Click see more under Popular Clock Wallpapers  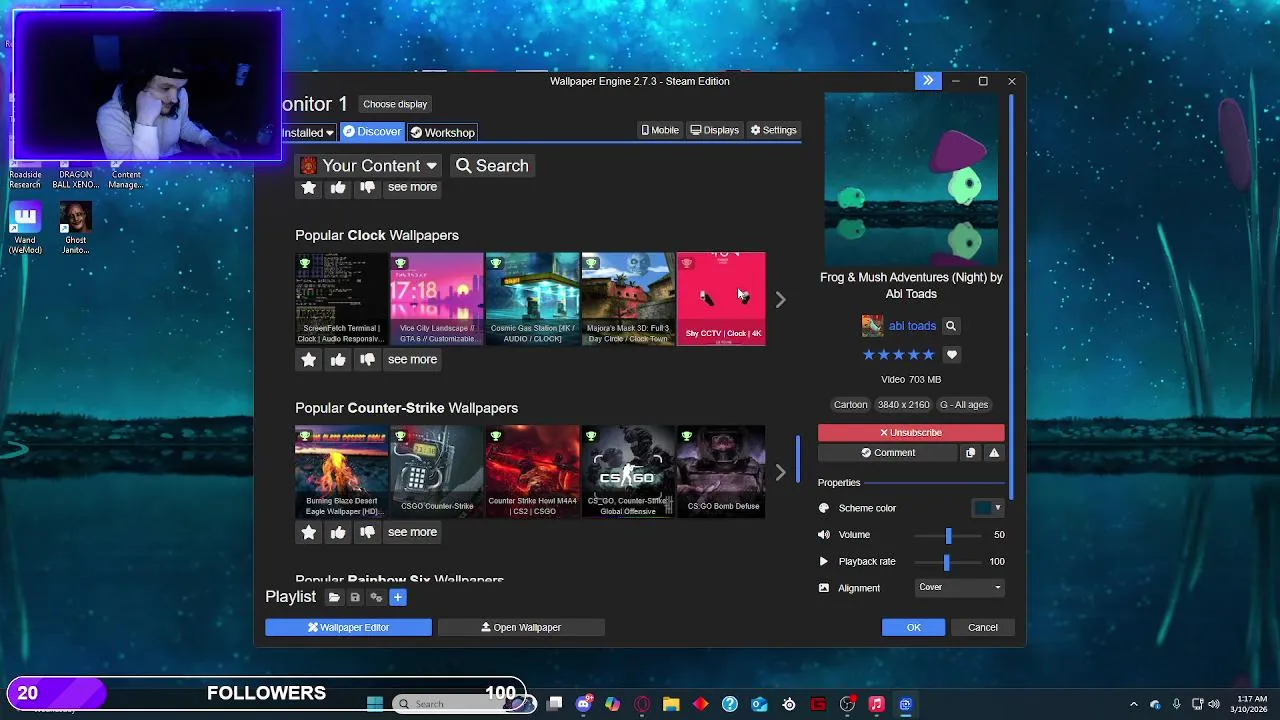click(412, 360)
